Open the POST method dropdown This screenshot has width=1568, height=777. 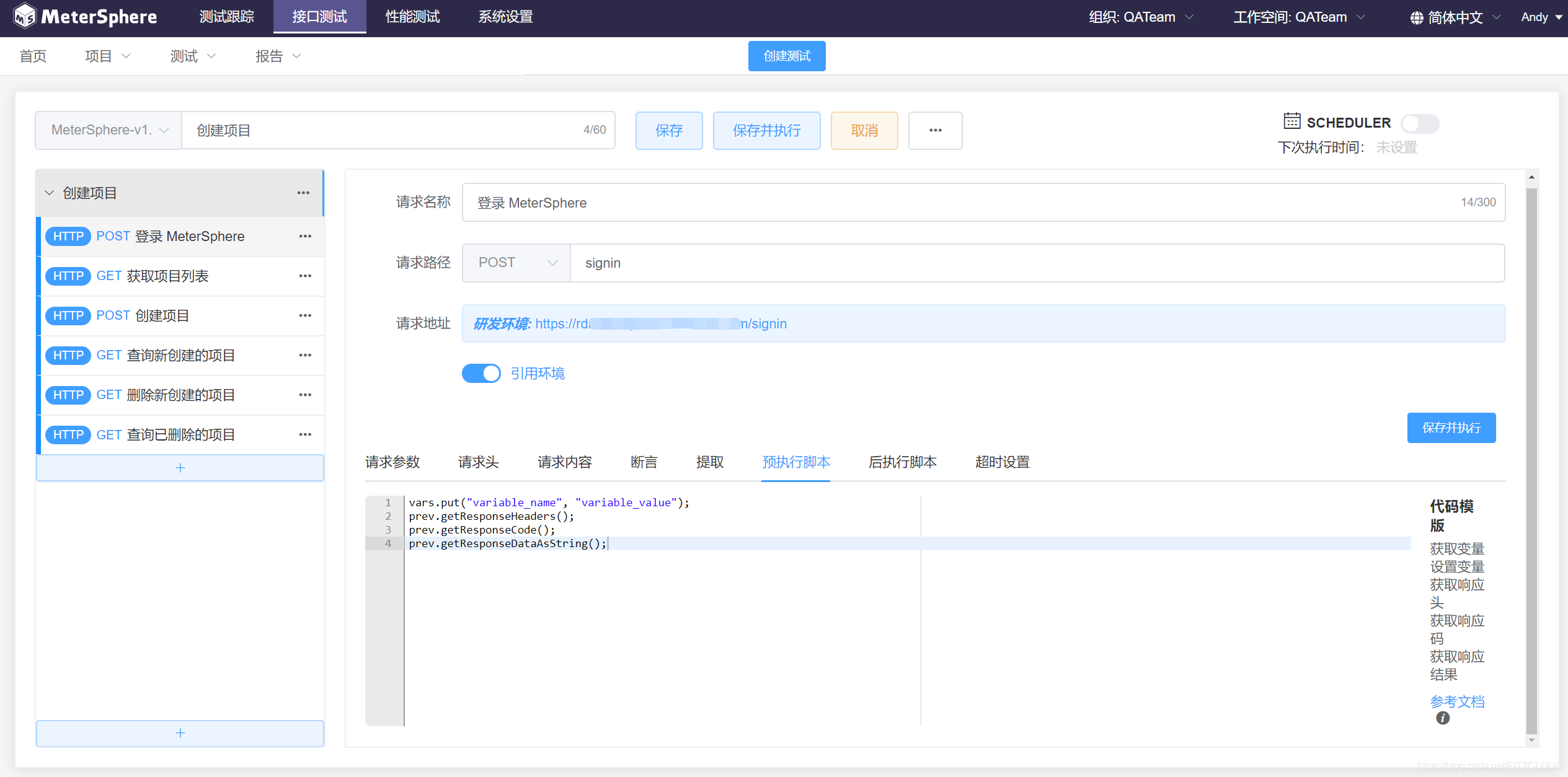[x=516, y=263]
